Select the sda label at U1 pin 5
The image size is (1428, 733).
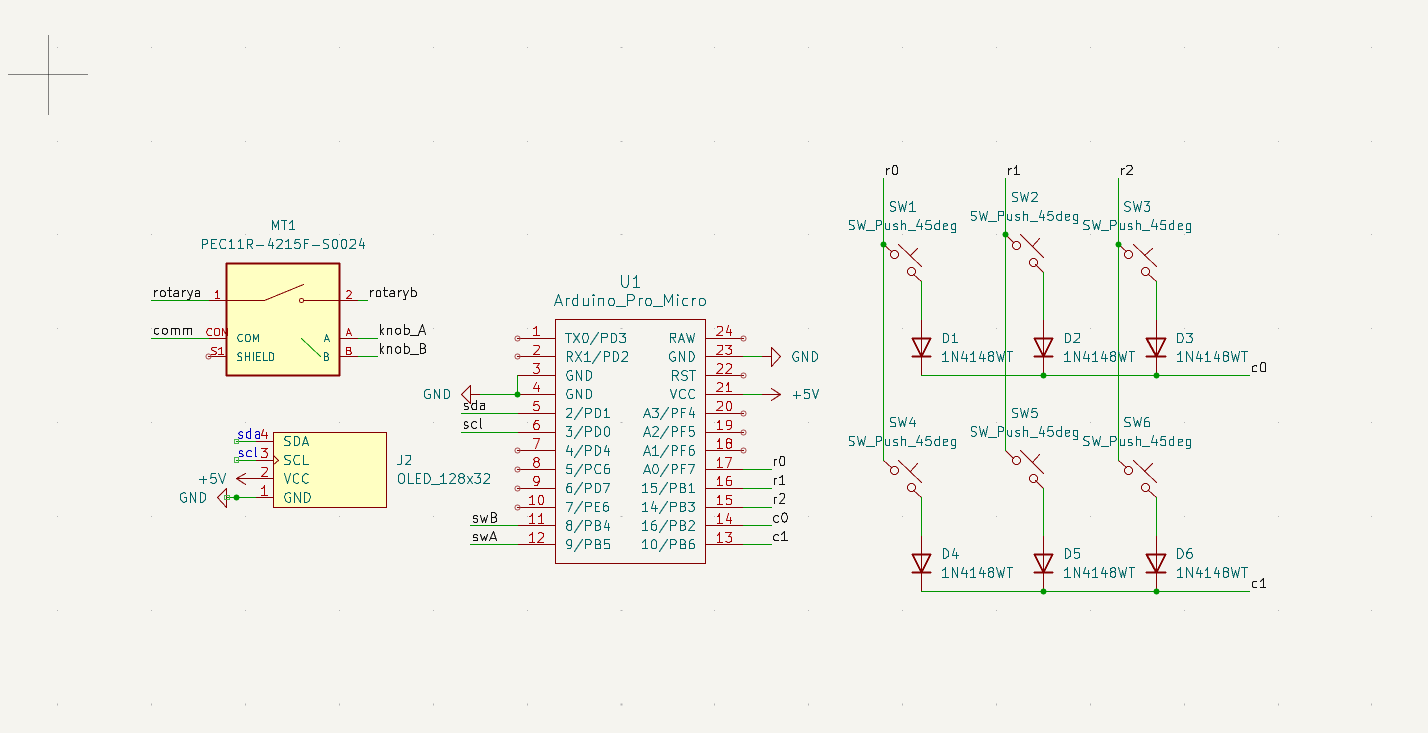pyautogui.click(x=475, y=405)
